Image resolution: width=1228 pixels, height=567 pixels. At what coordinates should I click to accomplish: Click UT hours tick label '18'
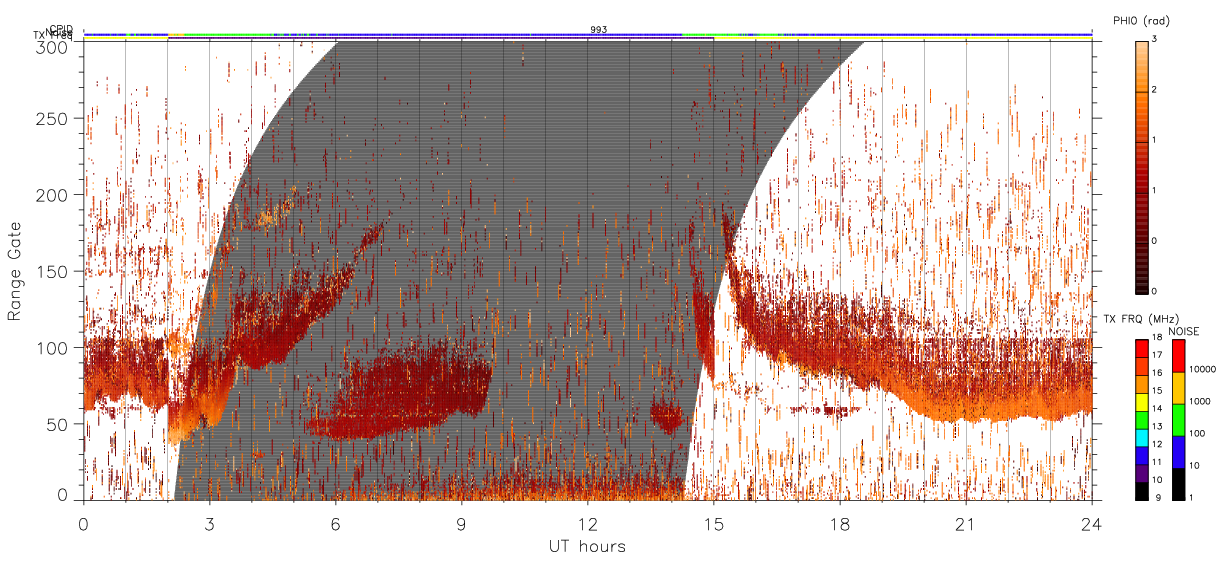[840, 525]
